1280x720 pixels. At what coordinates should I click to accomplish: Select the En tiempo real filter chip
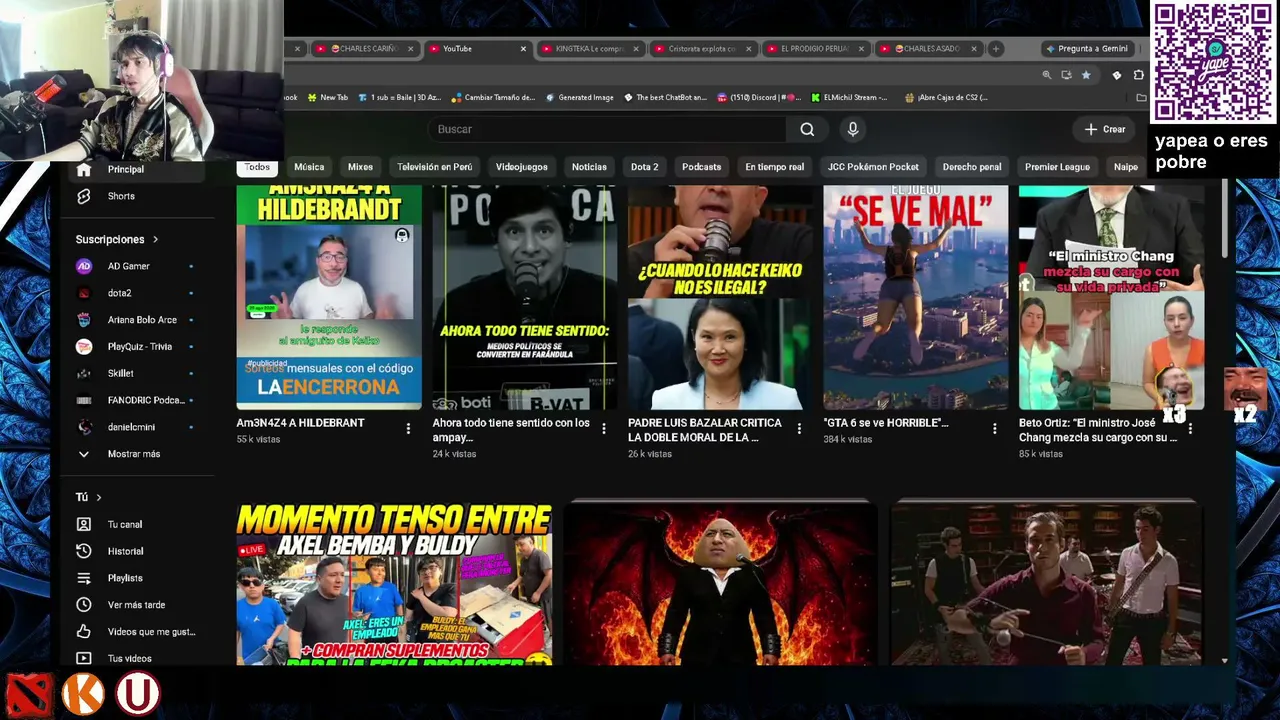[774, 167]
